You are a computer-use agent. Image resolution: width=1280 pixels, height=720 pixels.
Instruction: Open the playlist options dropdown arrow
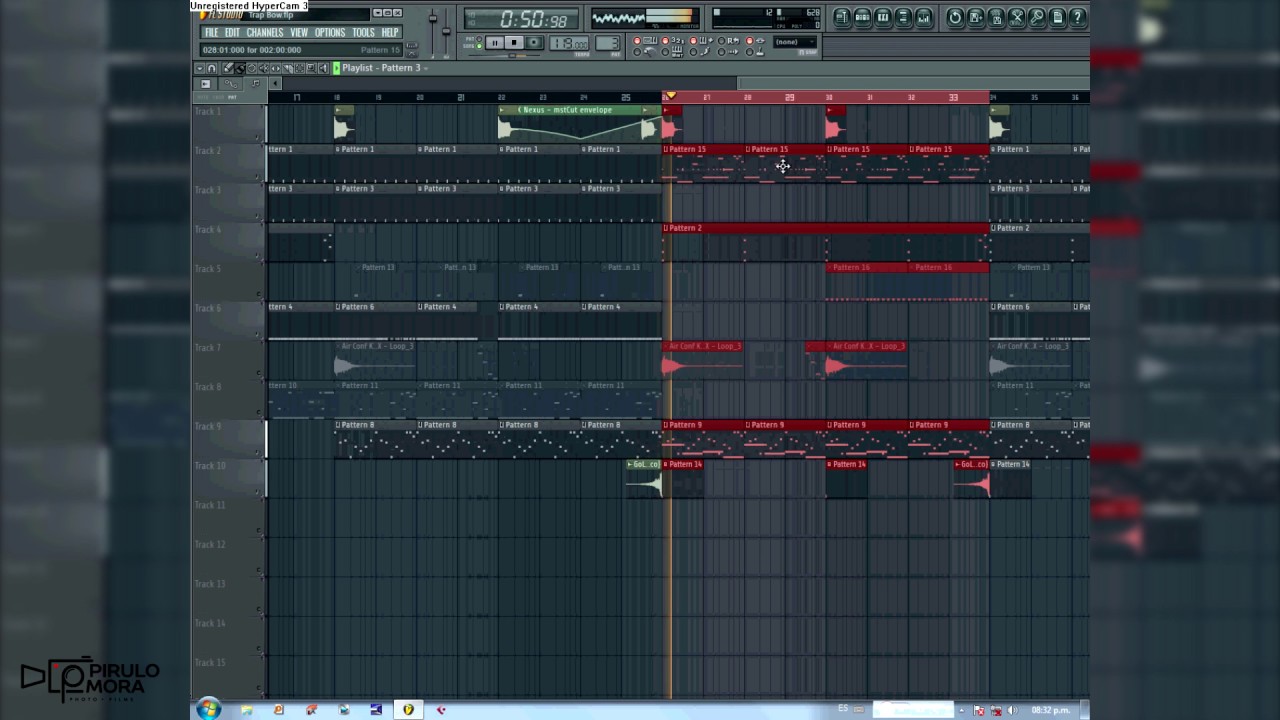(x=200, y=68)
